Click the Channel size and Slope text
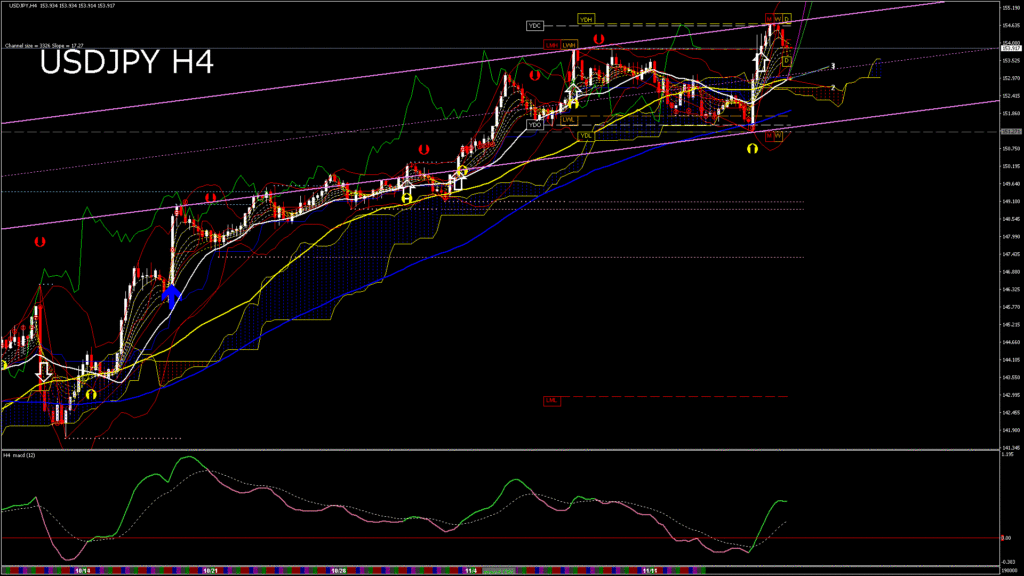The height and width of the screenshot is (576, 1024). [x=40, y=45]
